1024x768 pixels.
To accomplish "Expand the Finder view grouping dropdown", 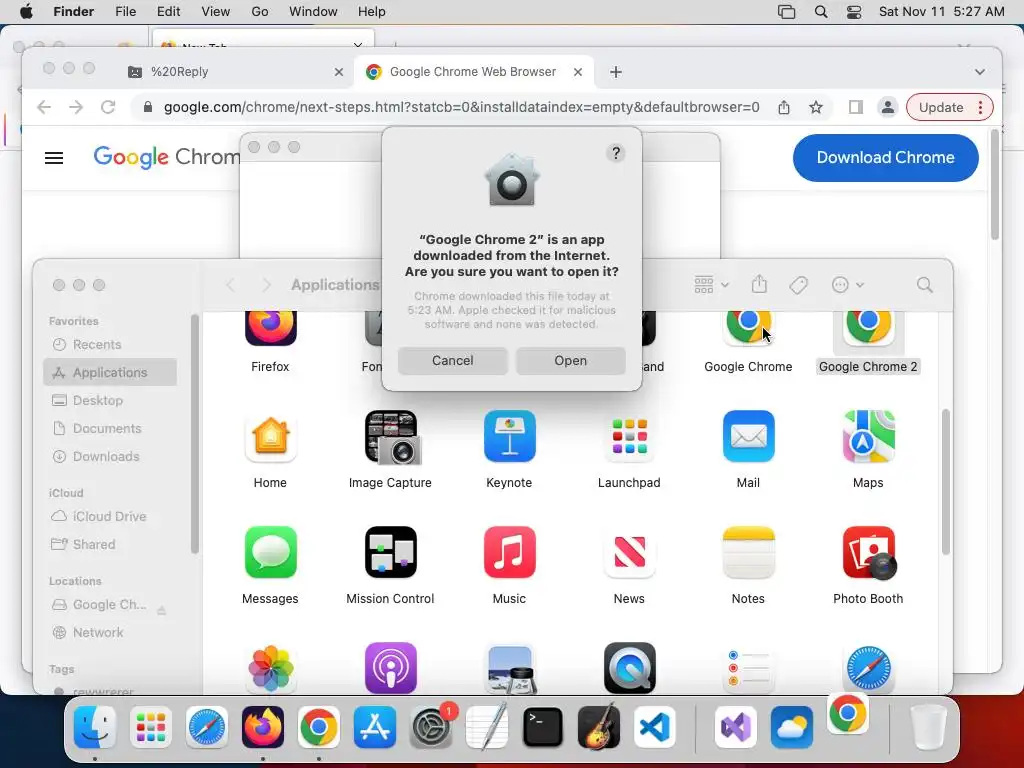I will 711,285.
